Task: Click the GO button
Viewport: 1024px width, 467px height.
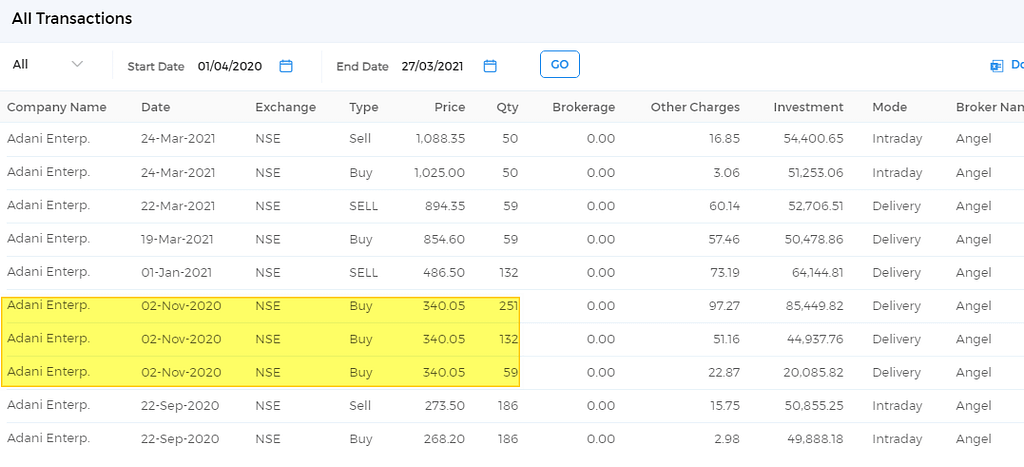Action: (x=560, y=64)
